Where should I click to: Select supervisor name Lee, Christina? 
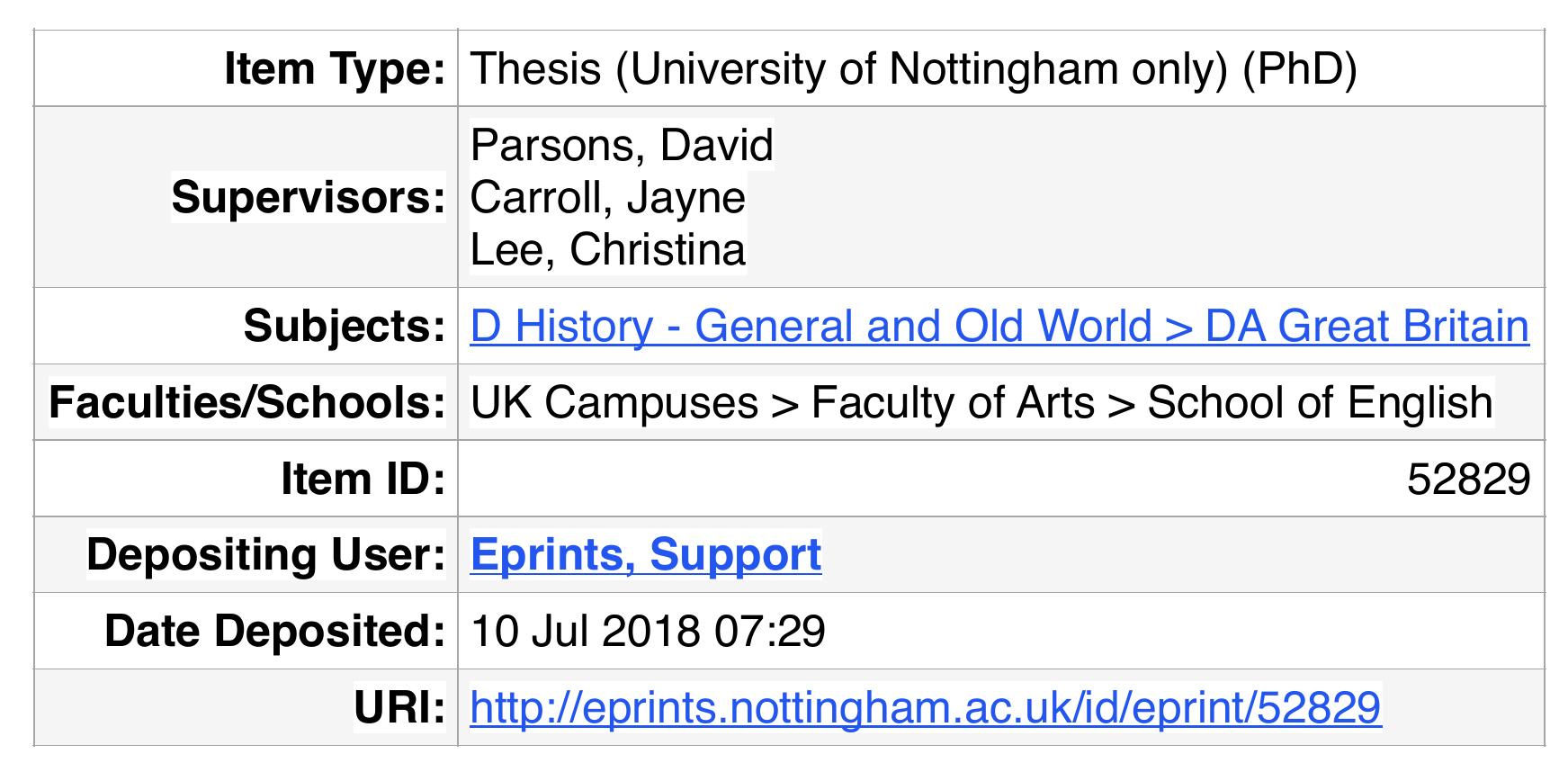click(x=607, y=249)
